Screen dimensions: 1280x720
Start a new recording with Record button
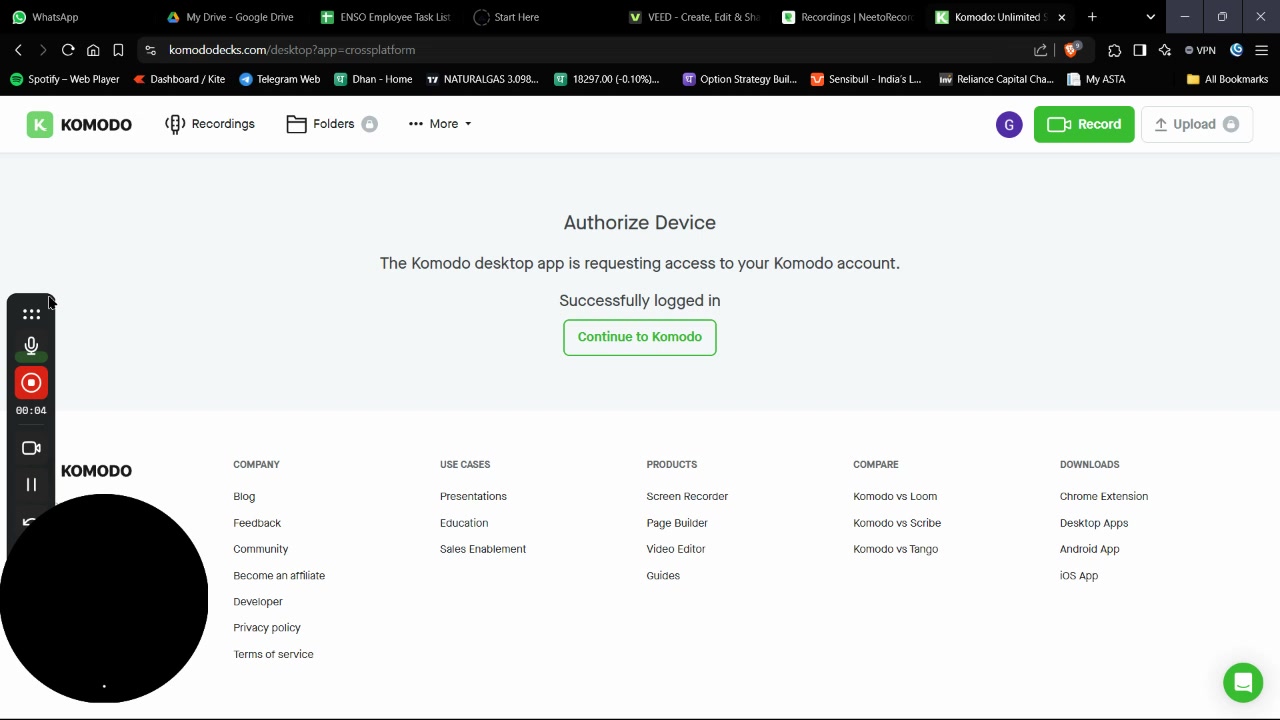1084,124
